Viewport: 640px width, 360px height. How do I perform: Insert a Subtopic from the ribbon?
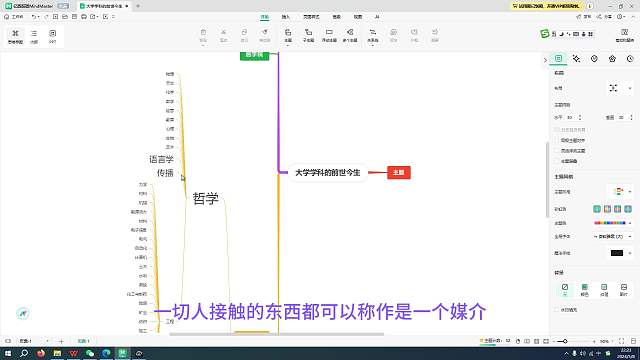coord(309,36)
